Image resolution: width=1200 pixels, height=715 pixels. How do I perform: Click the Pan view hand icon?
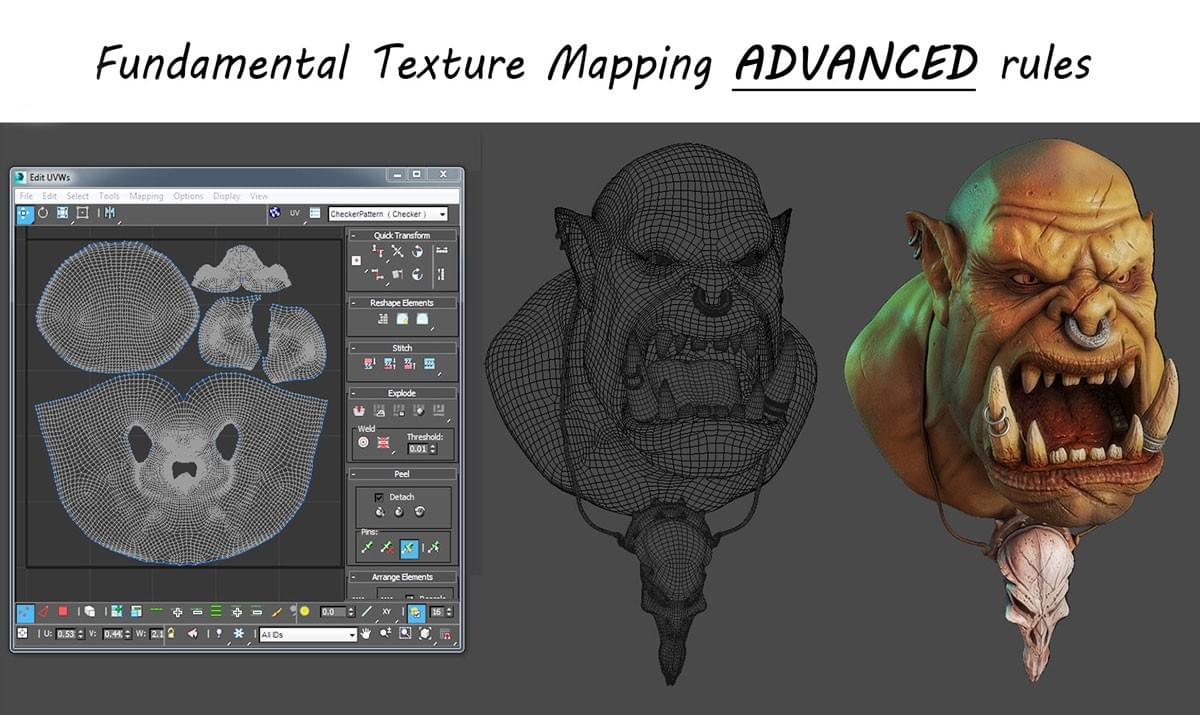[366, 634]
